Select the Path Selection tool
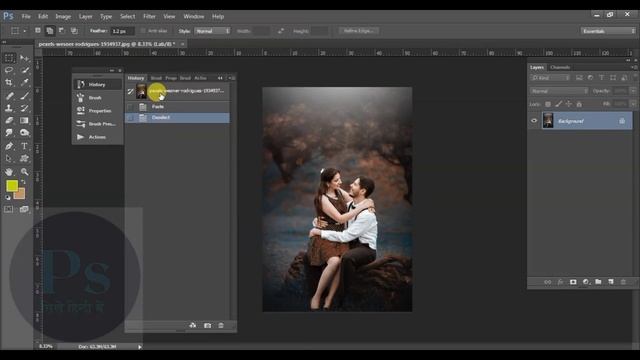 tap(9, 158)
